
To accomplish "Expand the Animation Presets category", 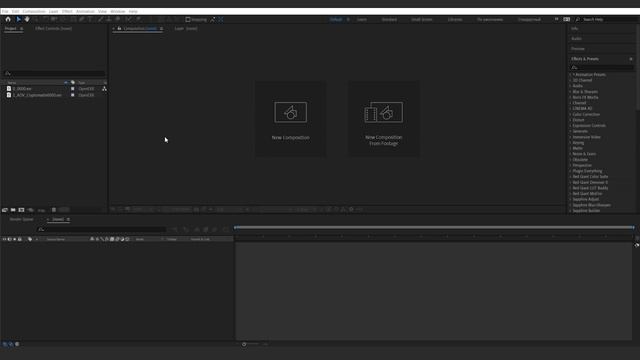I will pos(570,75).
